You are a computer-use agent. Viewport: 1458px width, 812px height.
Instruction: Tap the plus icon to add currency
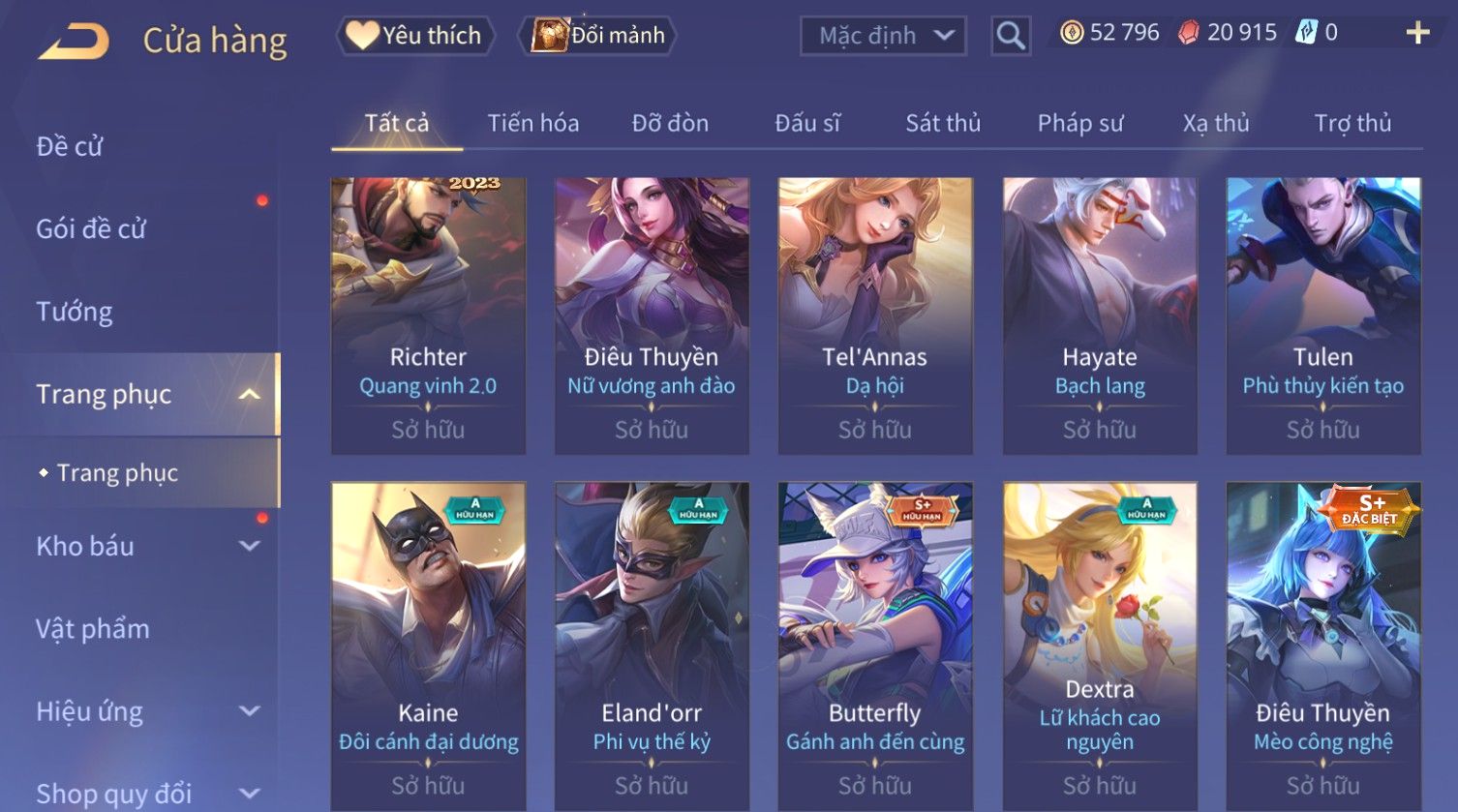[x=1417, y=33]
